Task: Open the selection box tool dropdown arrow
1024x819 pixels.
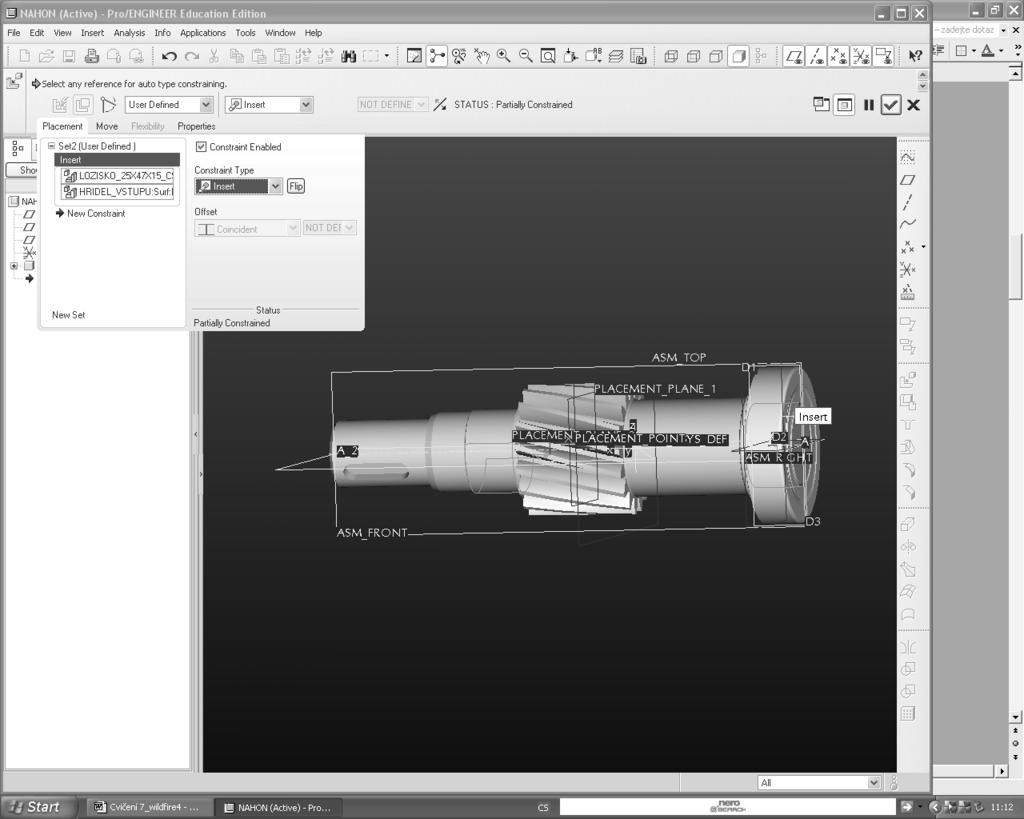Action: tap(387, 56)
